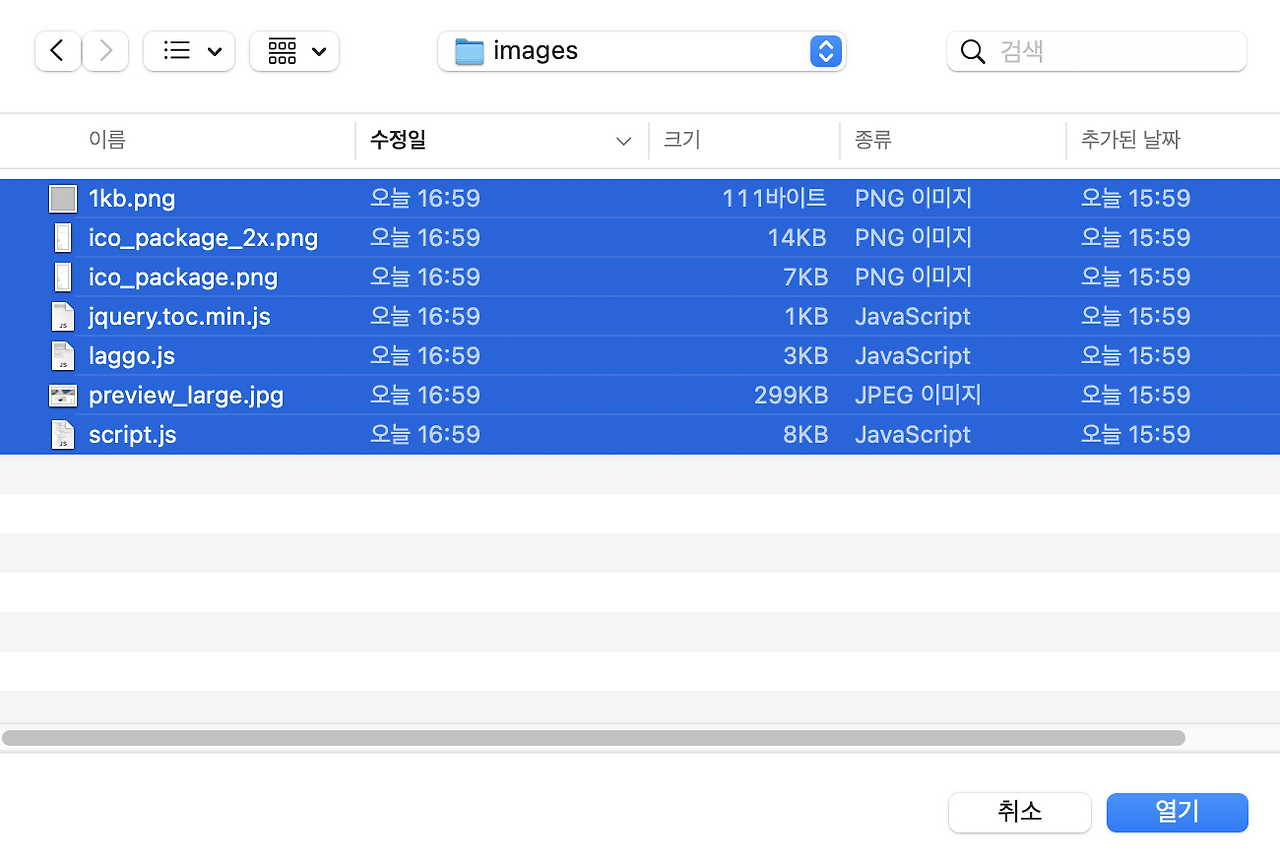Cancel the dialog with the 취소 button
Screen dimensions: 1280x862
point(1019,812)
